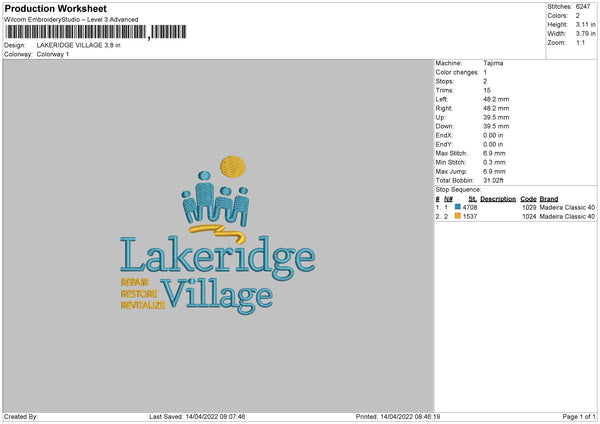The width and height of the screenshot is (600, 424).
Task: Click the Lakeridge Village embroidery design preview
Action: click(217, 235)
